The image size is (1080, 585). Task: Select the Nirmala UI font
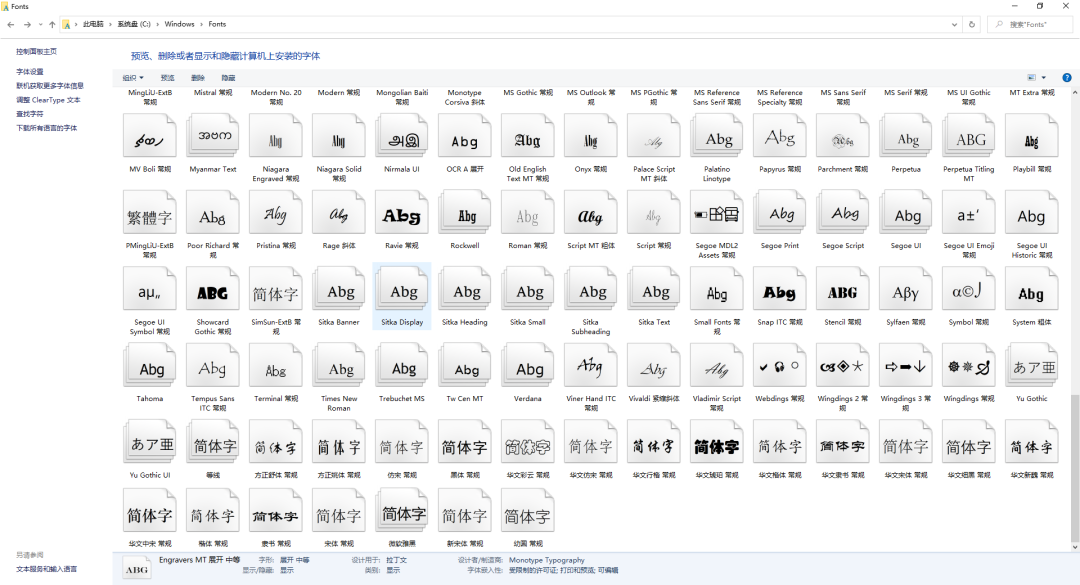tap(402, 137)
